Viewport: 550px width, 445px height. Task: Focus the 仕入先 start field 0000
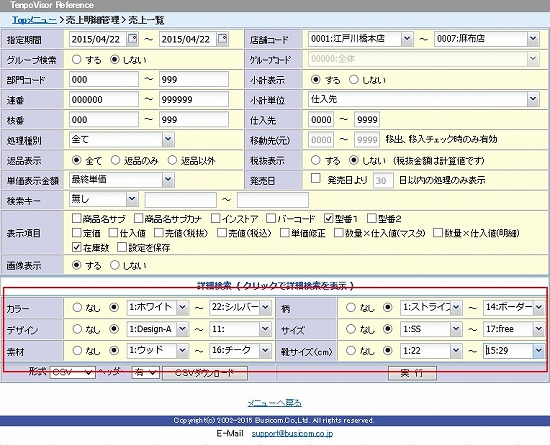[x=321, y=120]
